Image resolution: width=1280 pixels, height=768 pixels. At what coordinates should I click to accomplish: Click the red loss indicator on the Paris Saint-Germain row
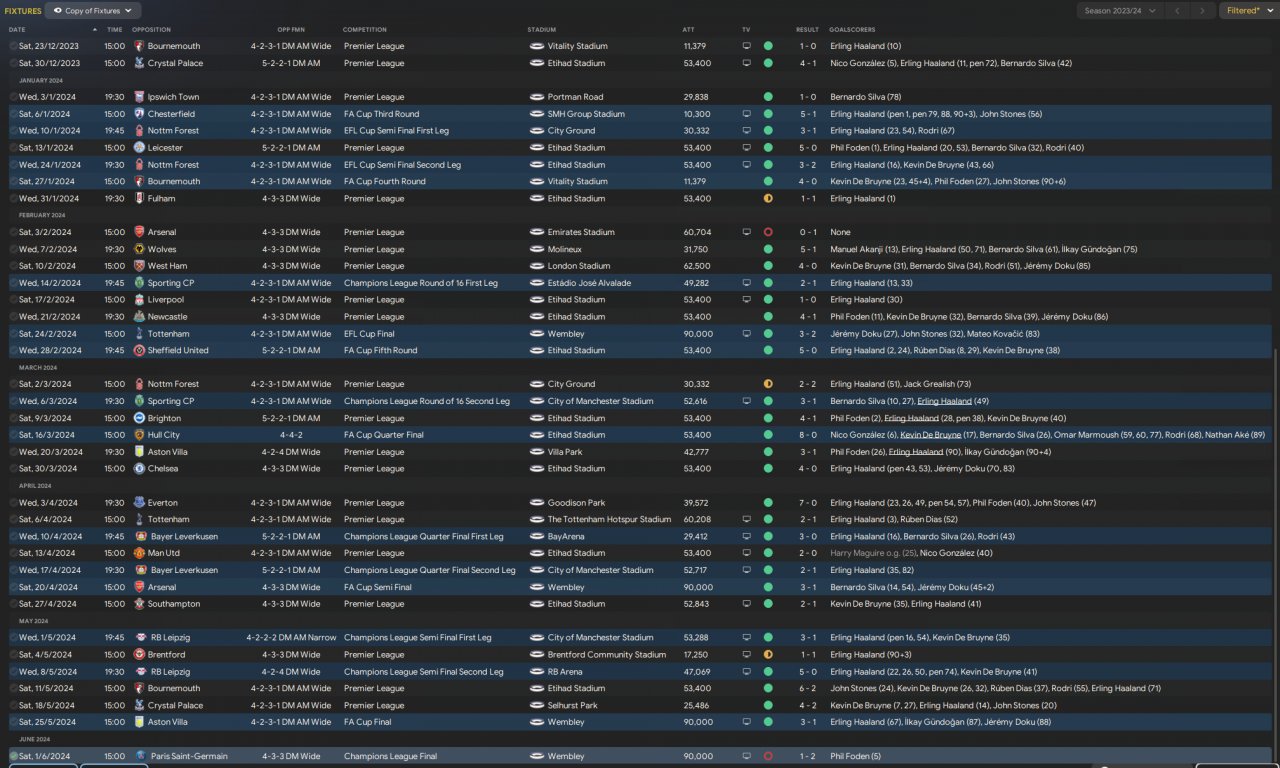tap(768, 756)
